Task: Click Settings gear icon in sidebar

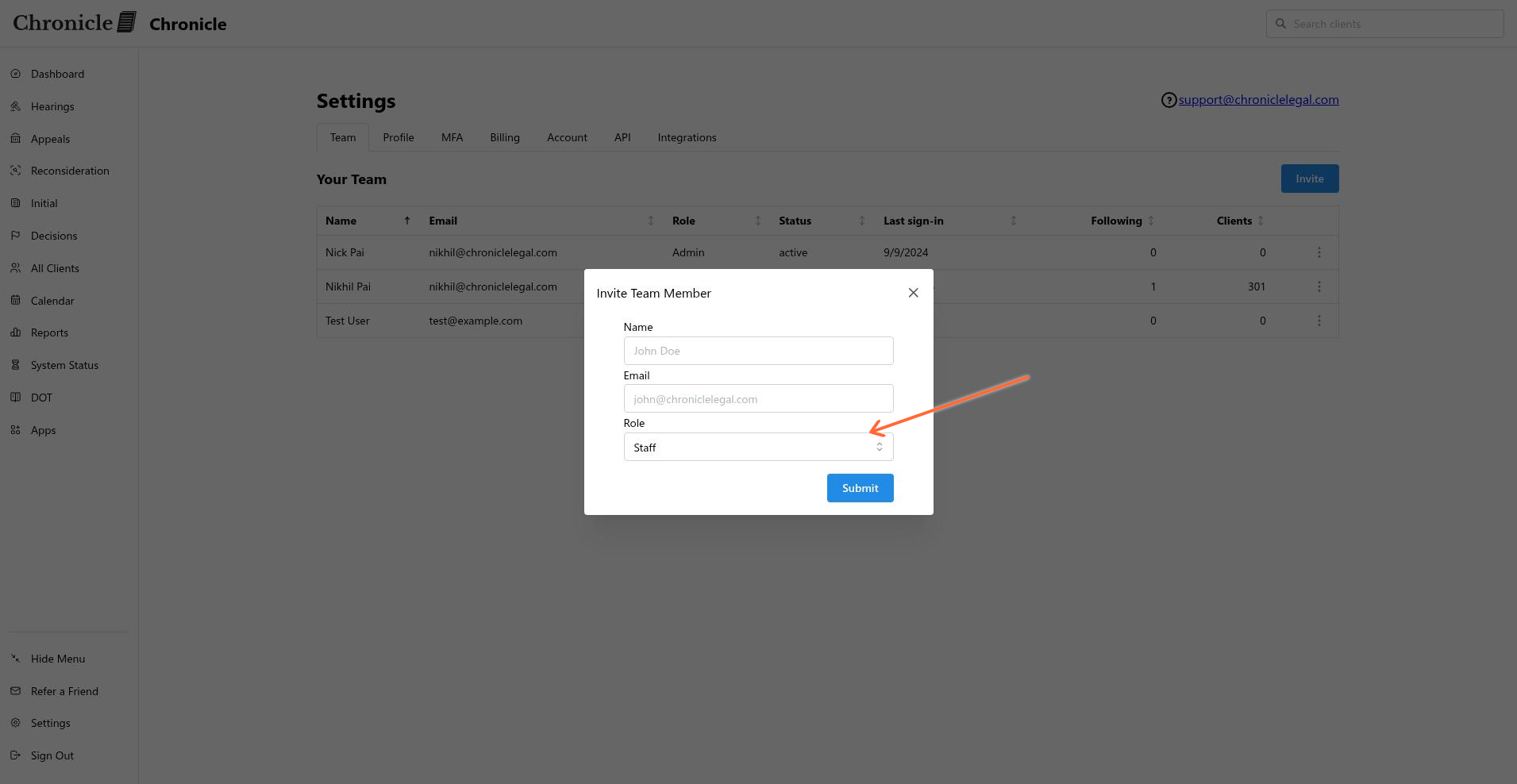Action: pos(15,723)
